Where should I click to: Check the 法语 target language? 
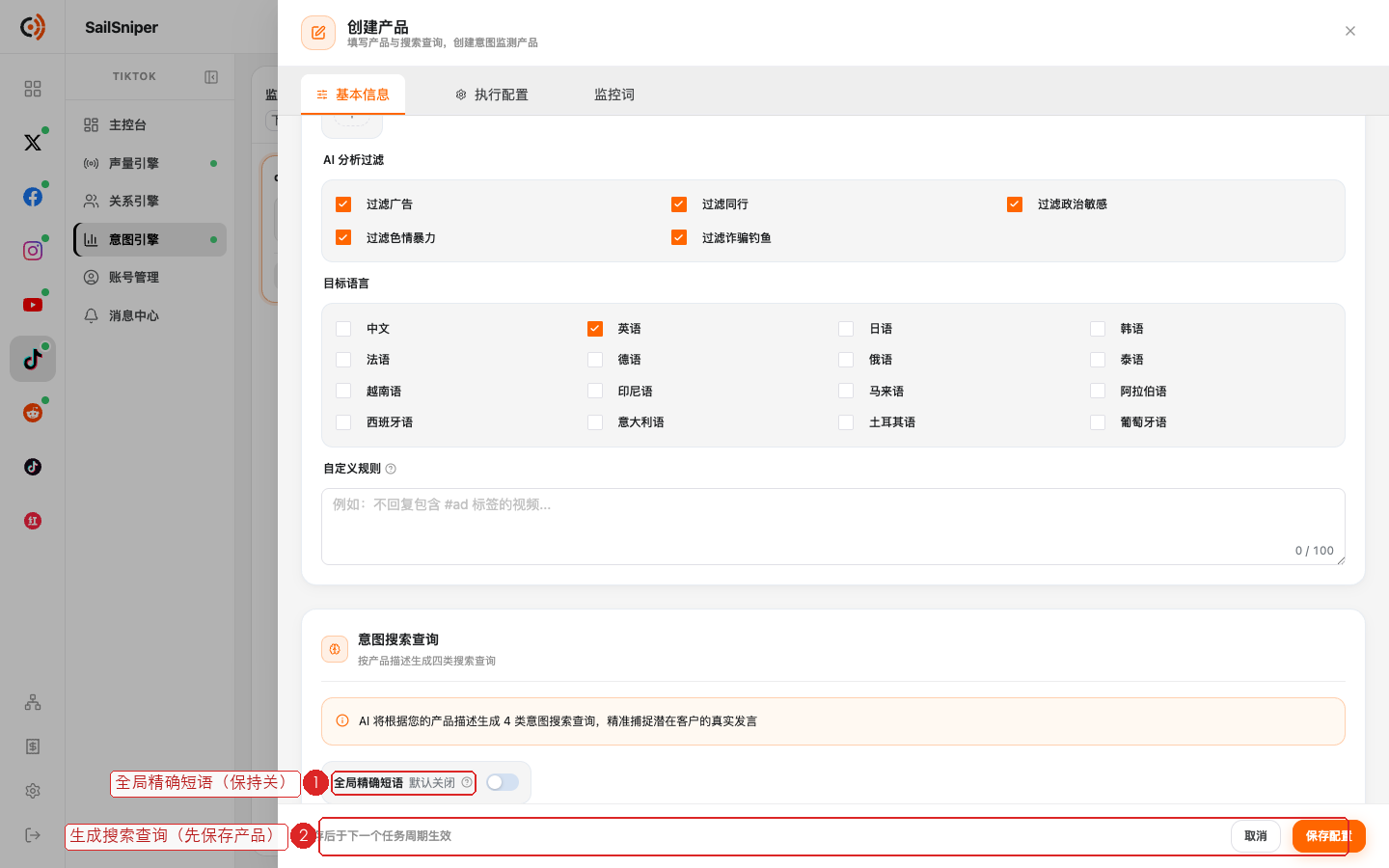[x=343, y=360]
